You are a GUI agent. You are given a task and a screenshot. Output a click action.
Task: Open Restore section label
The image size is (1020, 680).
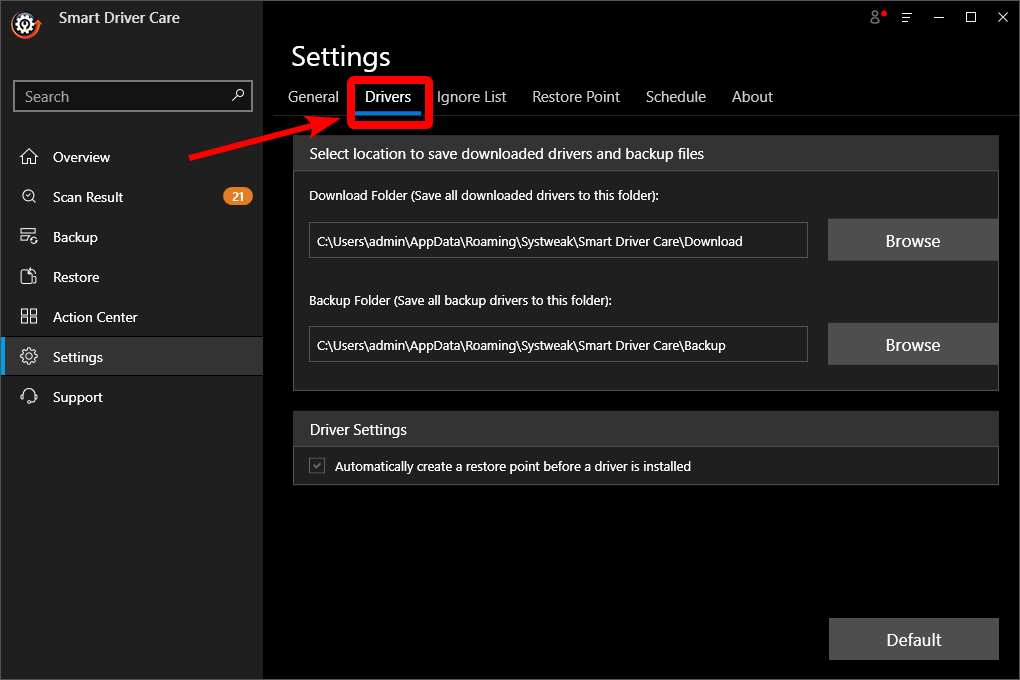tap(76, 277)
